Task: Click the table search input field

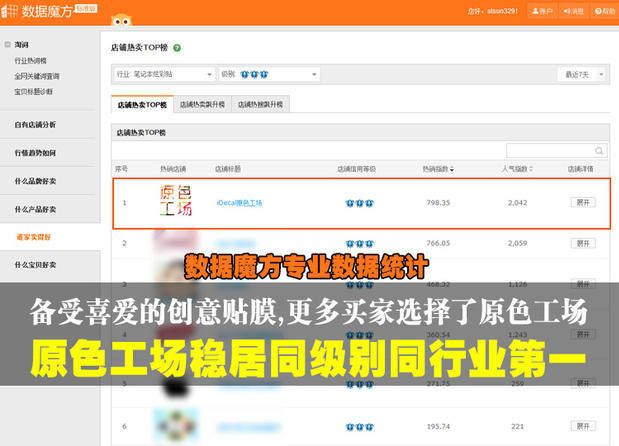Action: point(557,151)
